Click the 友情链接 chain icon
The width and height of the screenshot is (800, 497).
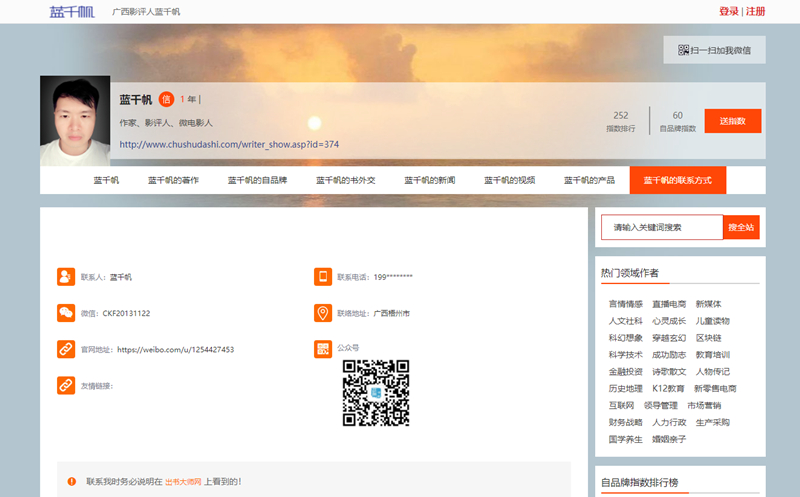pos(66,385)
